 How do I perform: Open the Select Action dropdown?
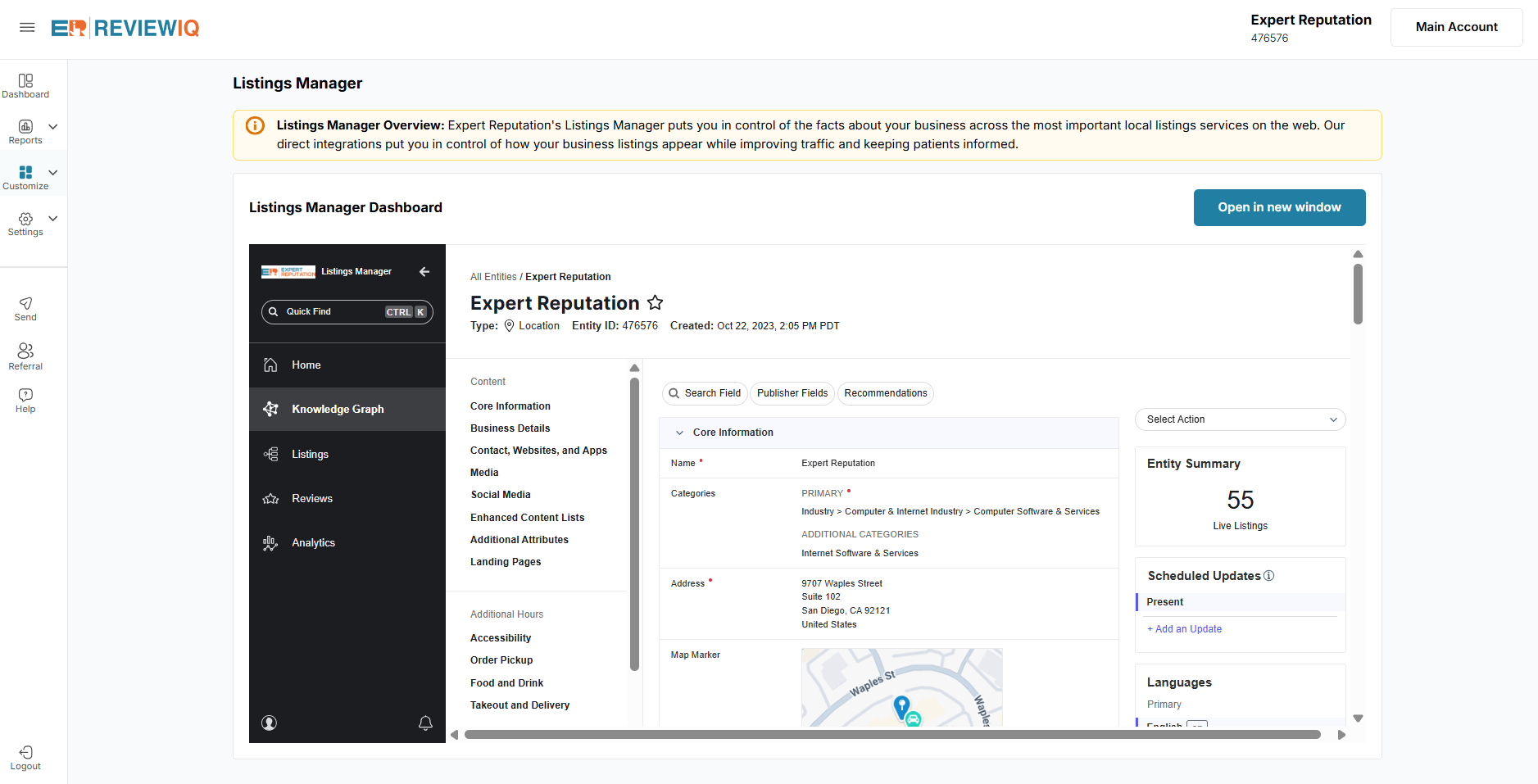1240,419
